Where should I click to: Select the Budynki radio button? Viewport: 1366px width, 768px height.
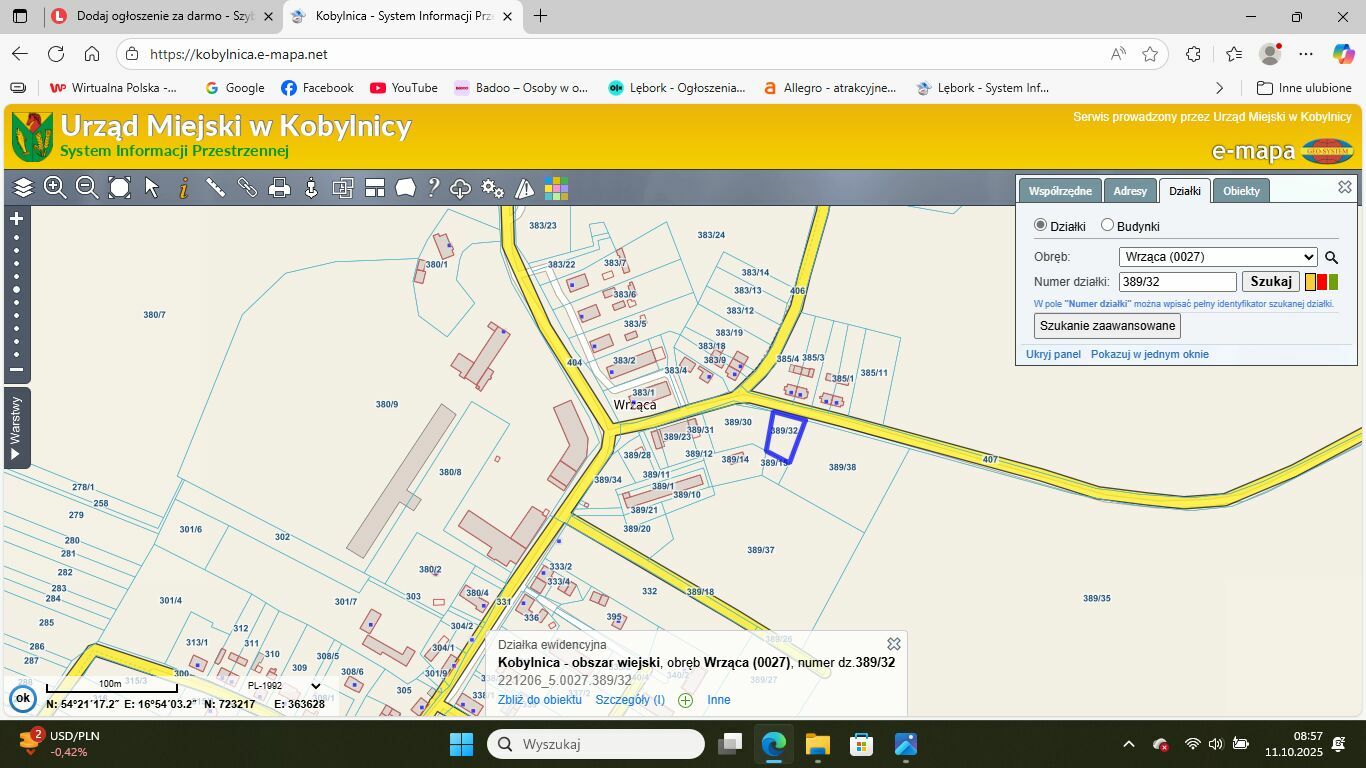pos(1107,226)
